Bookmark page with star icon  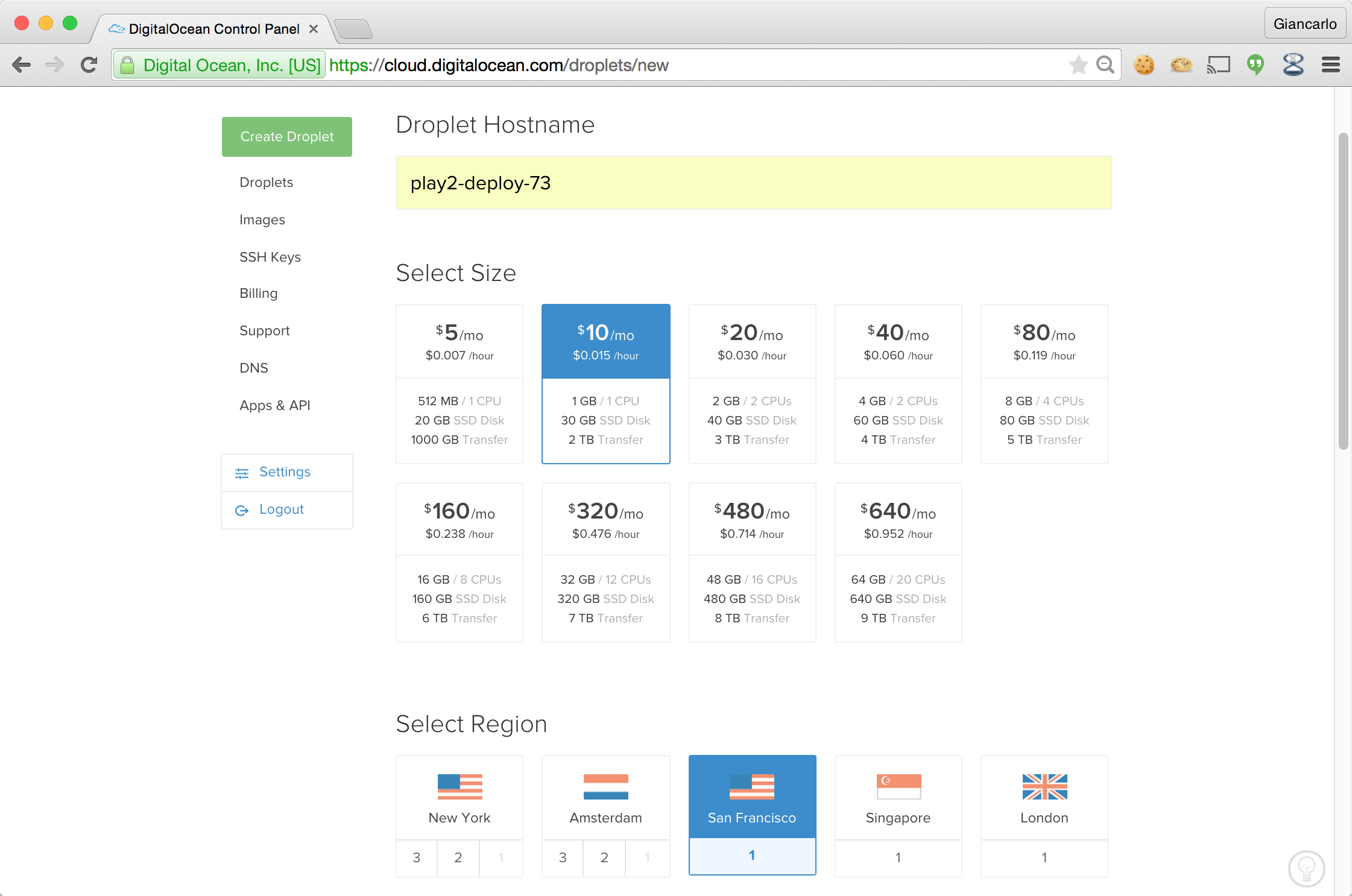(x=1078, y=65)
